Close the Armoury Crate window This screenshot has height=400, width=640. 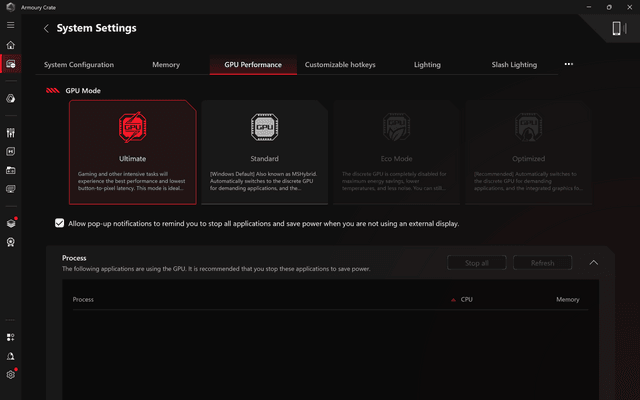629,7
